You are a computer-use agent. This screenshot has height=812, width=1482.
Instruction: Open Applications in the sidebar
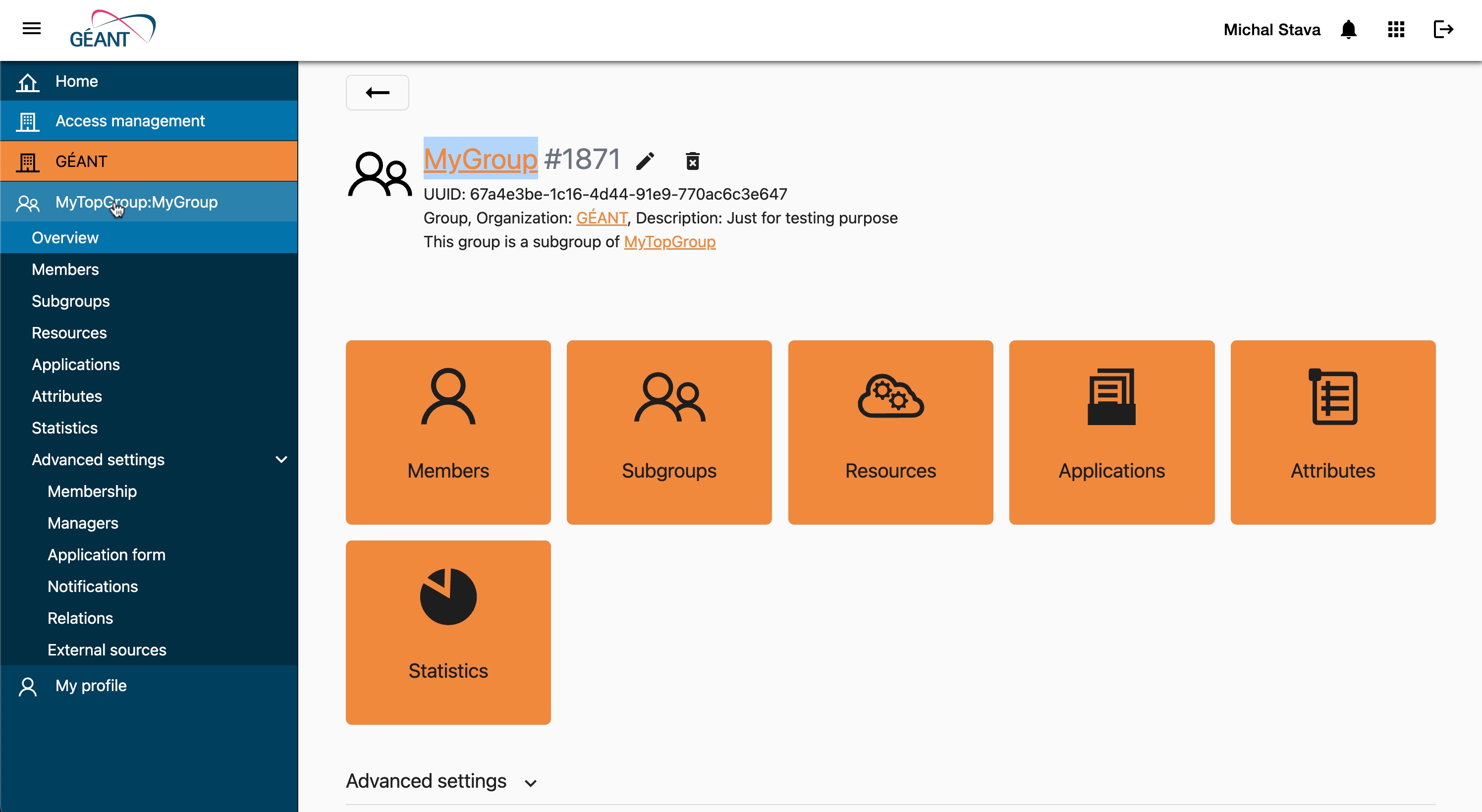coord(149,365)
